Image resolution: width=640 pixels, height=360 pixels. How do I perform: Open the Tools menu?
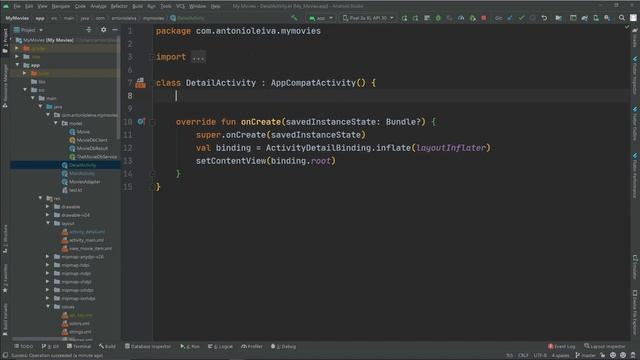click(x=166, y=6)
